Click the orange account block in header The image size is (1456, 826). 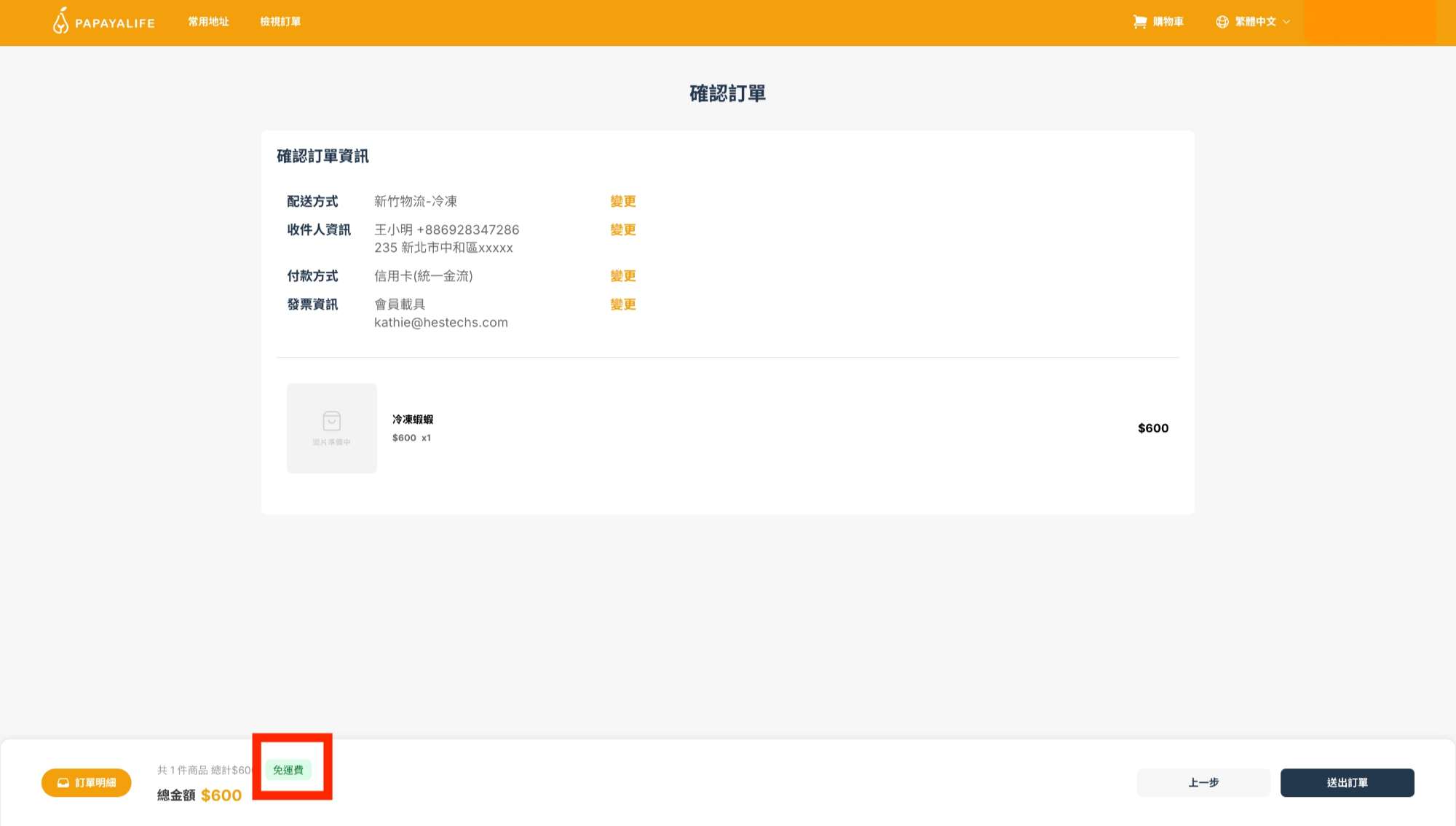click(x=1369, y=22)
